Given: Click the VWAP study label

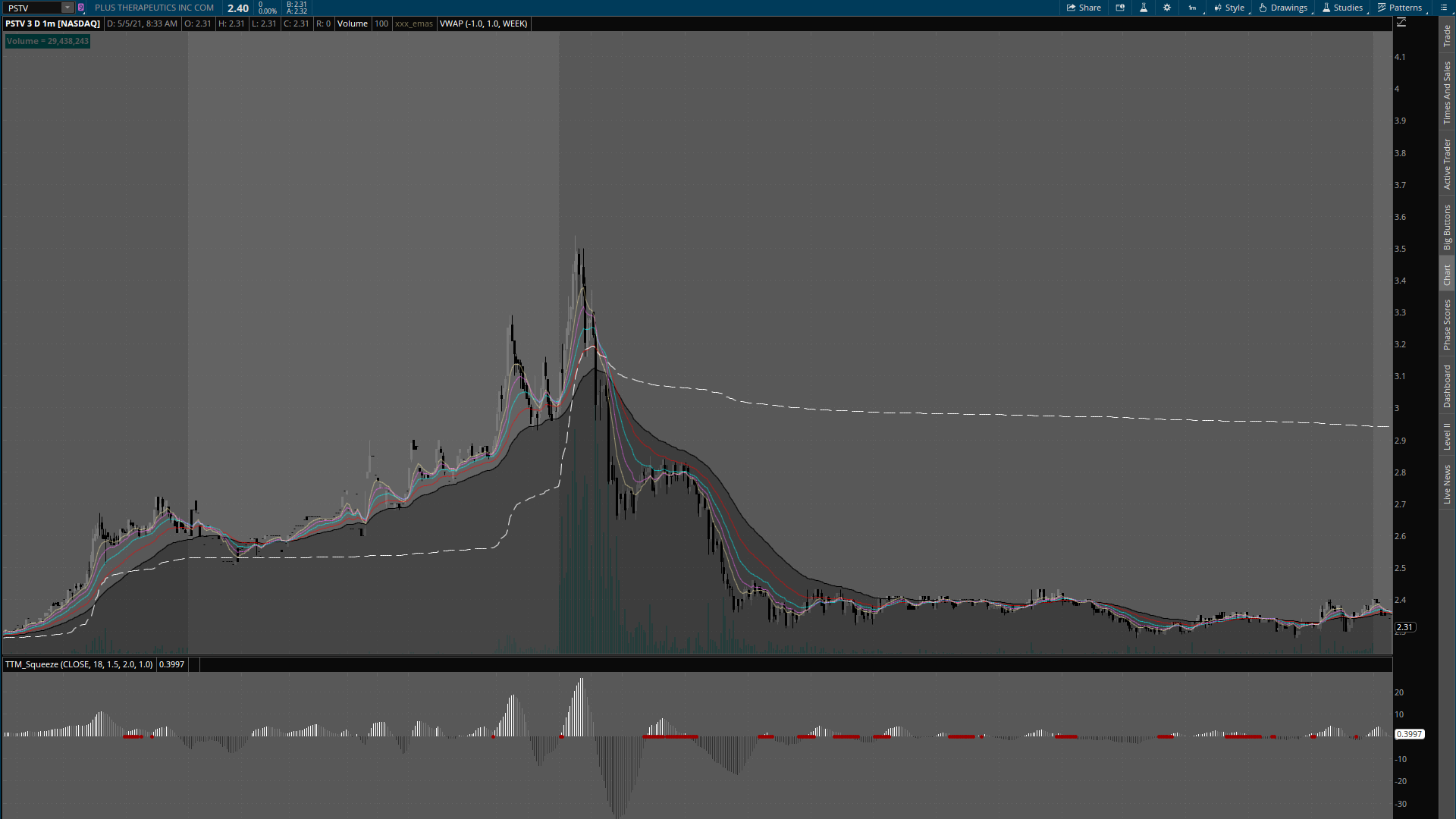Looking at the screenshot, I should tap(483, 24).
